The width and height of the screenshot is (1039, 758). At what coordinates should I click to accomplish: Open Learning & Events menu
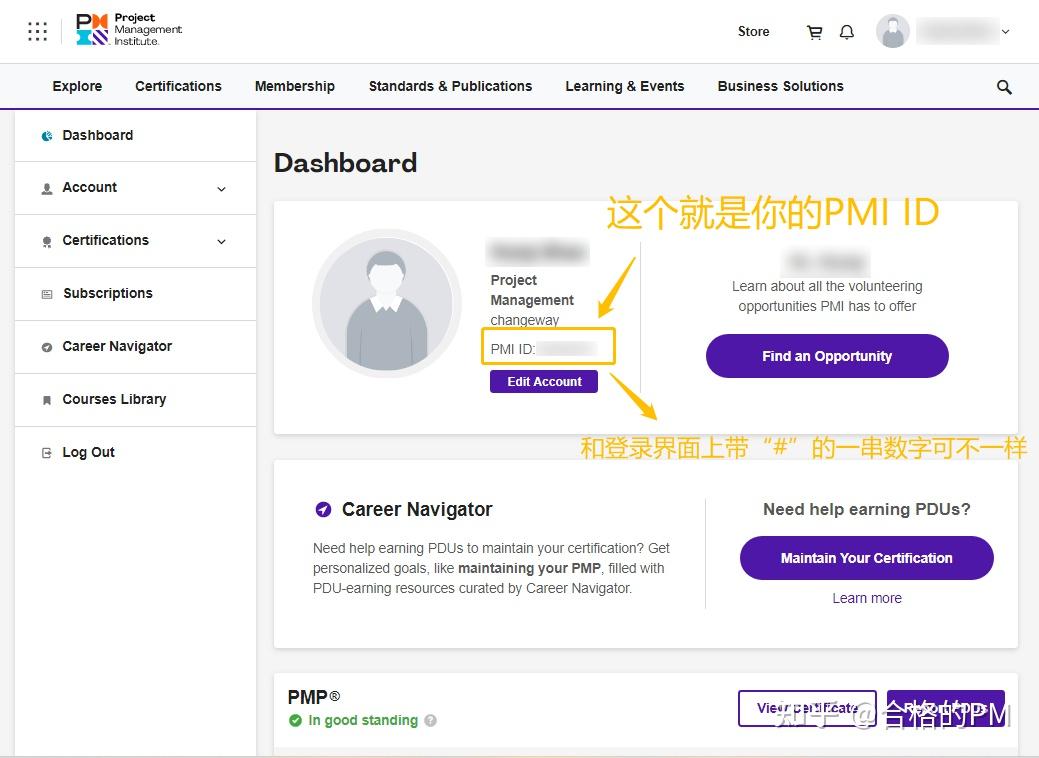(625, 86)
